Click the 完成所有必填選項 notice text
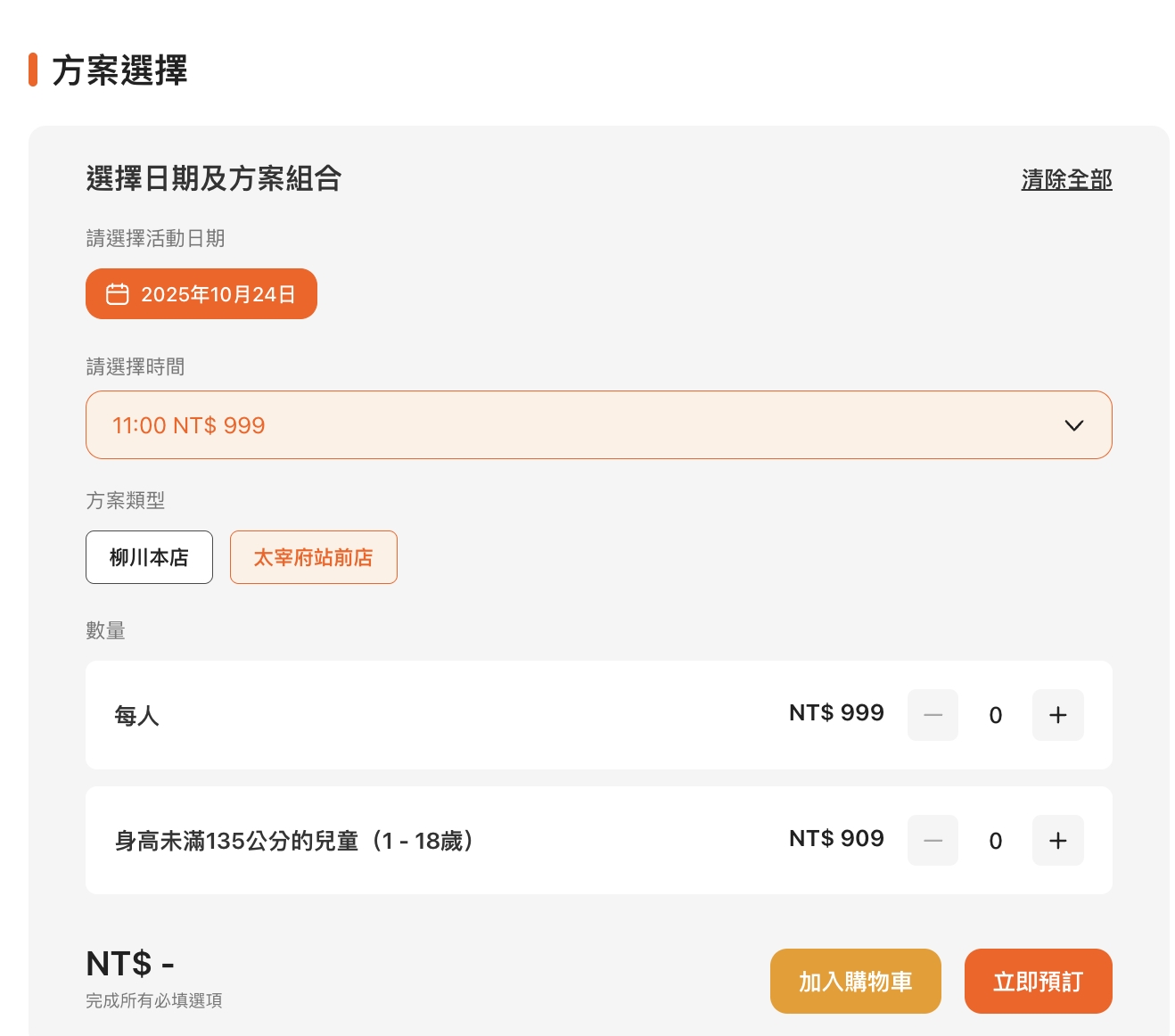 154,1000
